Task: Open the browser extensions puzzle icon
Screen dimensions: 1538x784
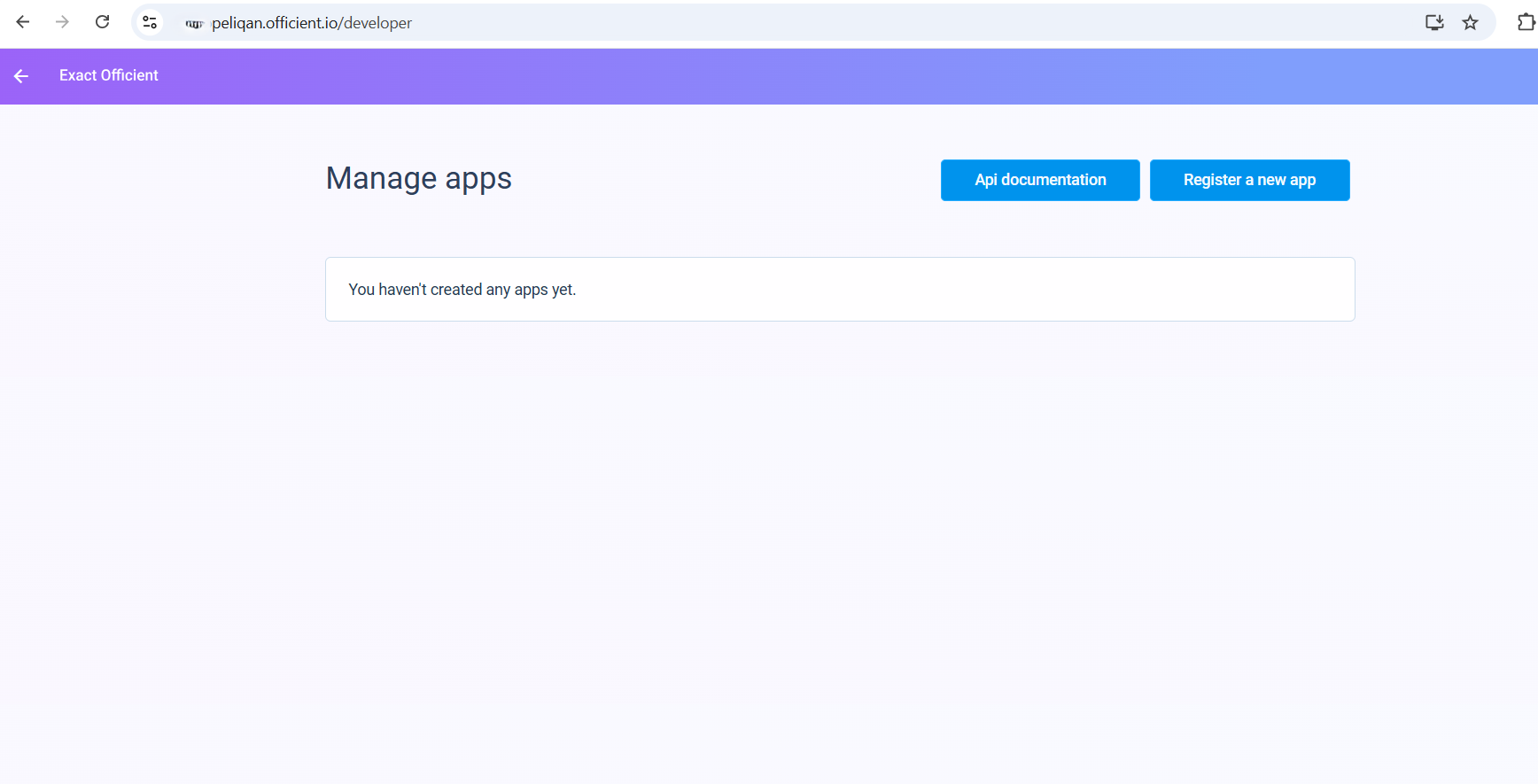Action: click(x=1526, y=22)
